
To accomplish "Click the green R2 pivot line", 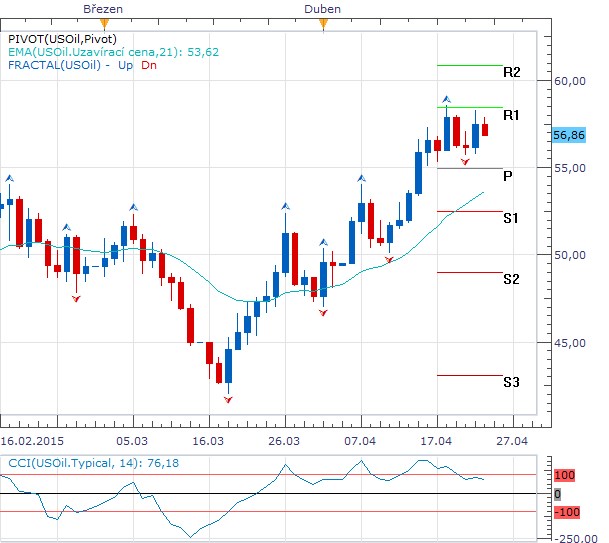I will (x=470, y=65).
